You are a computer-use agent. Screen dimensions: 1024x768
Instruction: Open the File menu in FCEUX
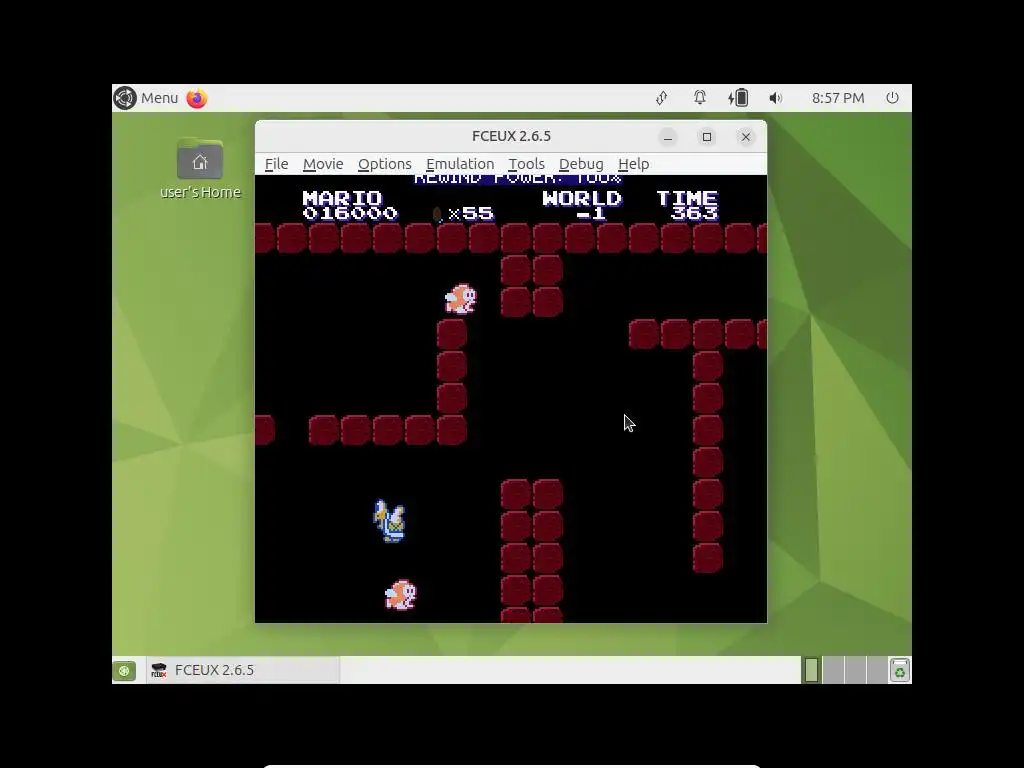[276, 164]
